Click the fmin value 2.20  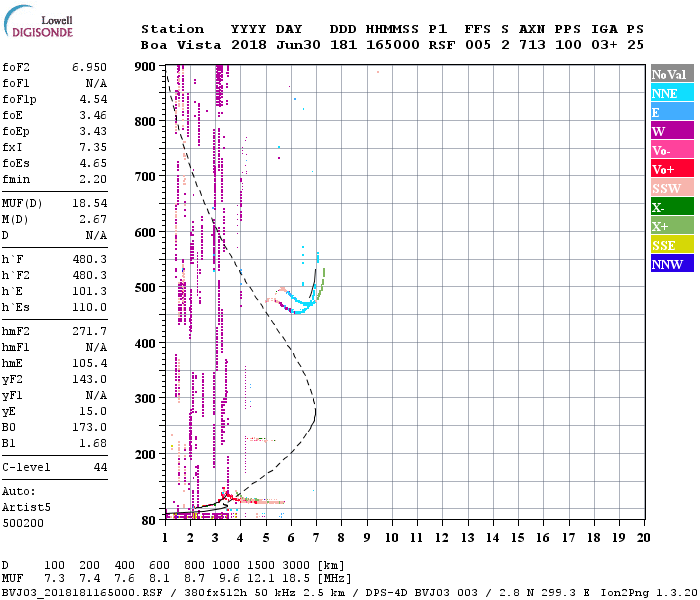93,179
